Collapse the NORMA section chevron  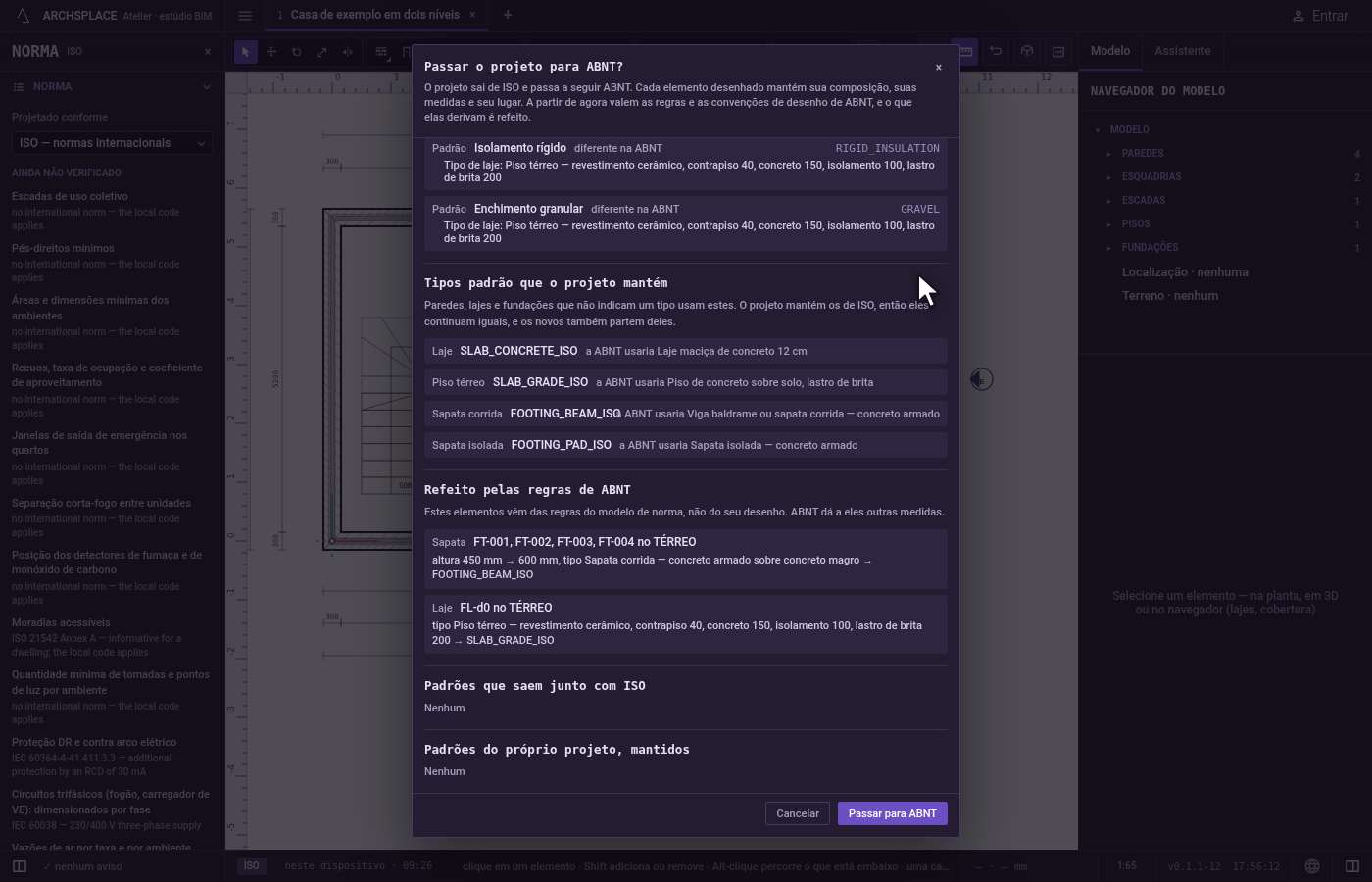(206, 87)
